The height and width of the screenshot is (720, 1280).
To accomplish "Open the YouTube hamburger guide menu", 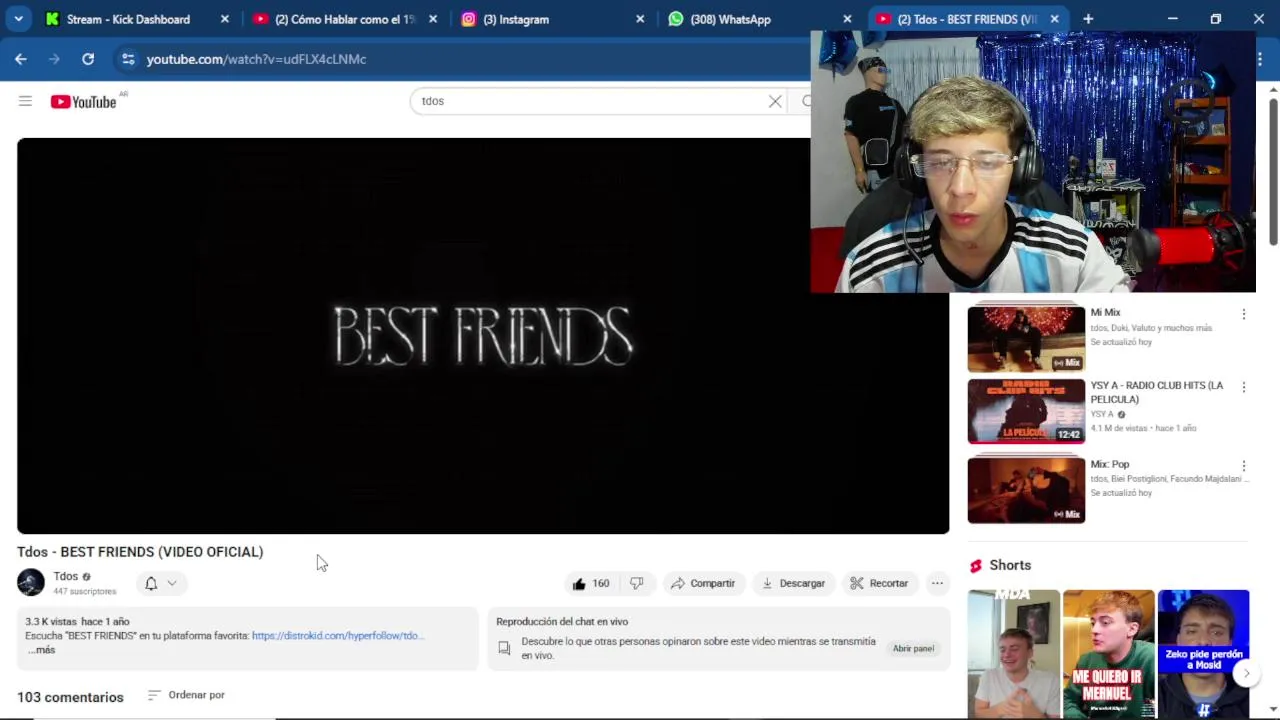I will point(25,101).
